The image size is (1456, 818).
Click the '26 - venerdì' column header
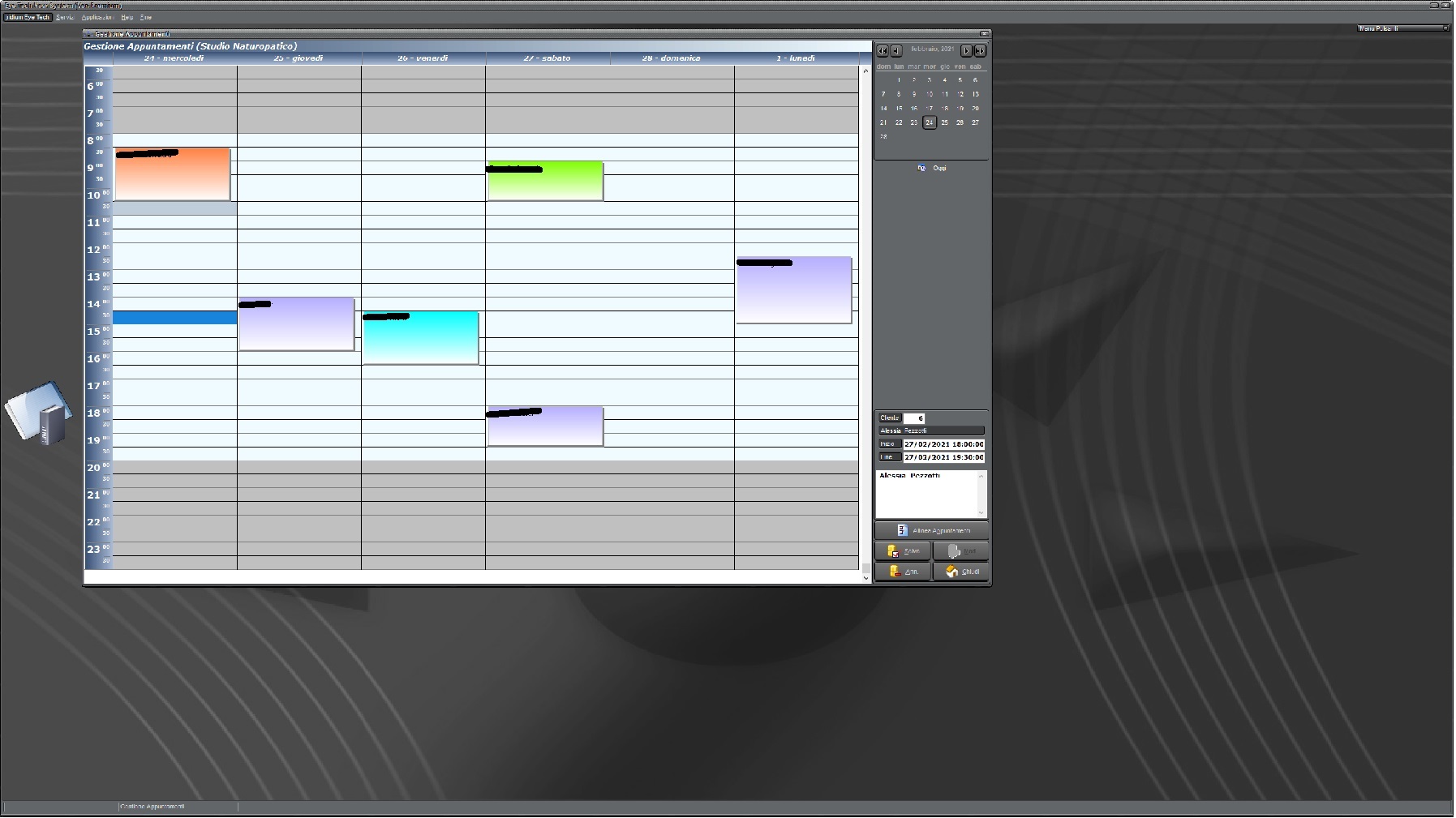tap(423, 58)
